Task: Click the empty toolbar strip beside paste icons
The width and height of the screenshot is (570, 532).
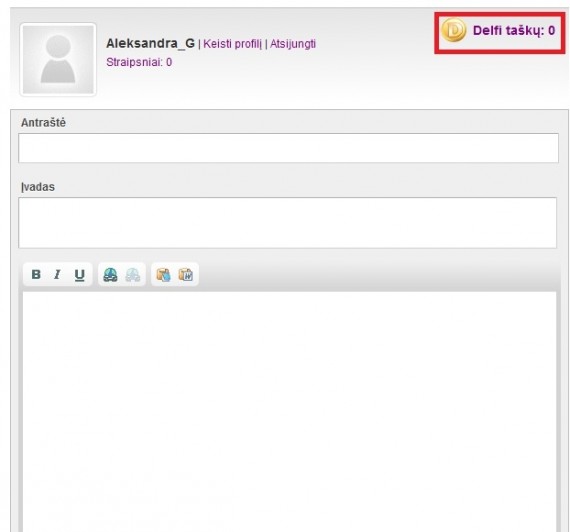Action: [378, 275]
